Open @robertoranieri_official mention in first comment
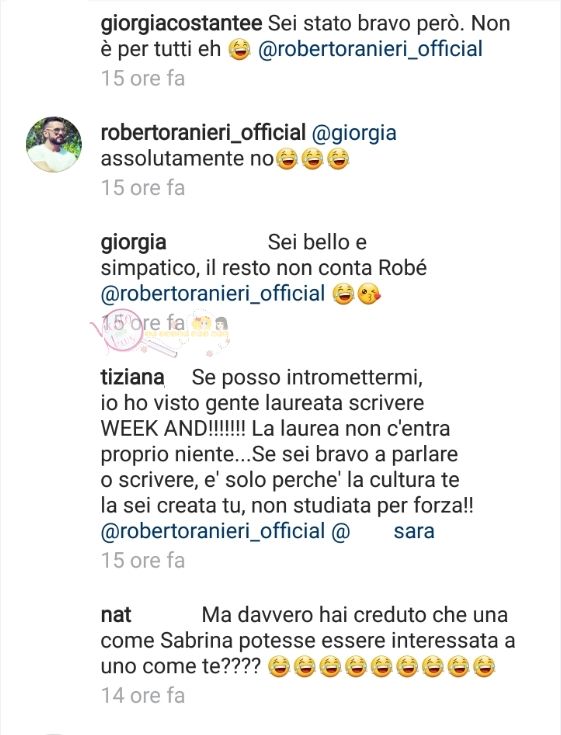This screenshot has width=561, height=735. (370, 49)
